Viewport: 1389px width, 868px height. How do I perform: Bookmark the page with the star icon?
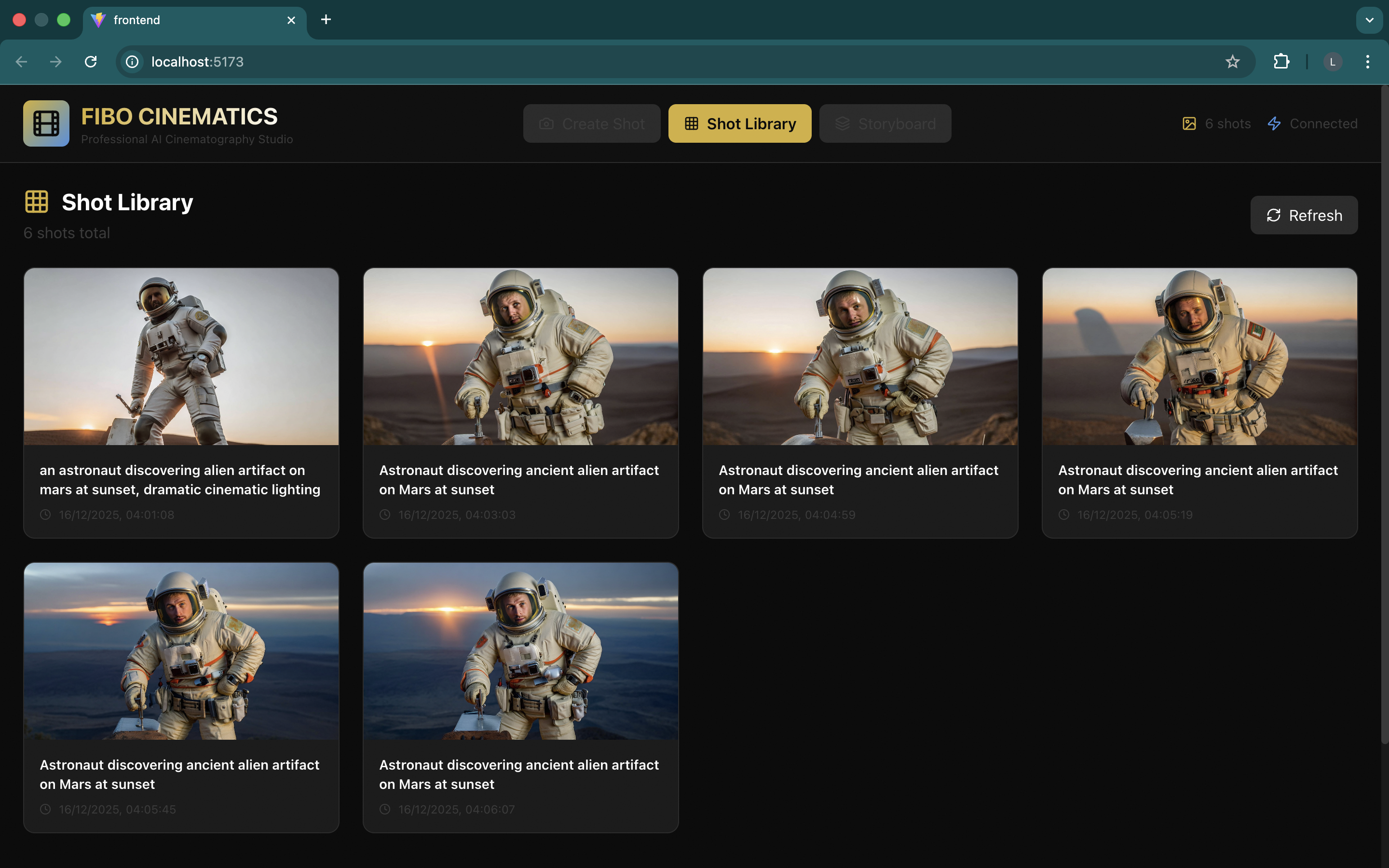point(1232,61)
